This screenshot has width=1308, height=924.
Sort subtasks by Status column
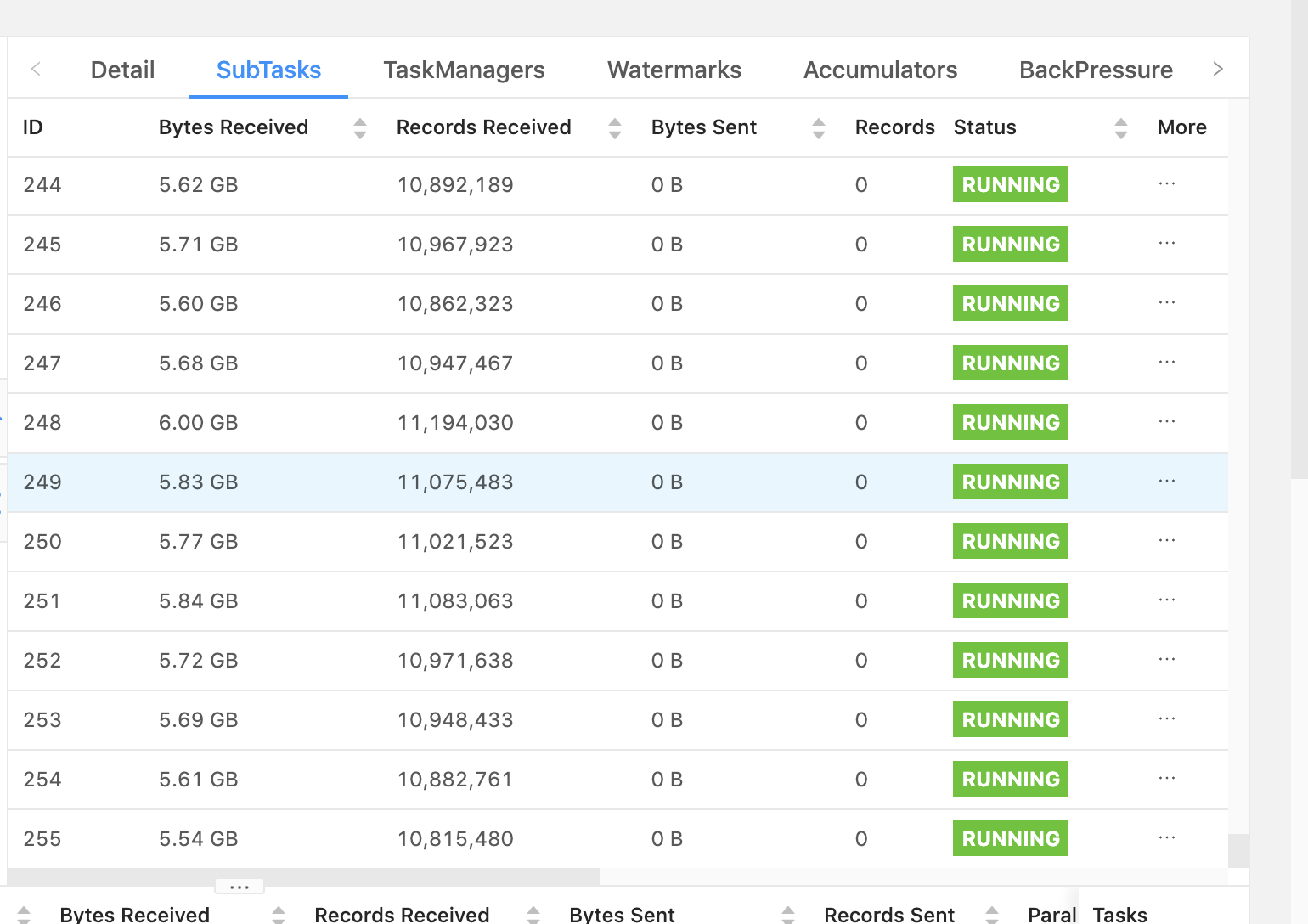point(1120,128)
